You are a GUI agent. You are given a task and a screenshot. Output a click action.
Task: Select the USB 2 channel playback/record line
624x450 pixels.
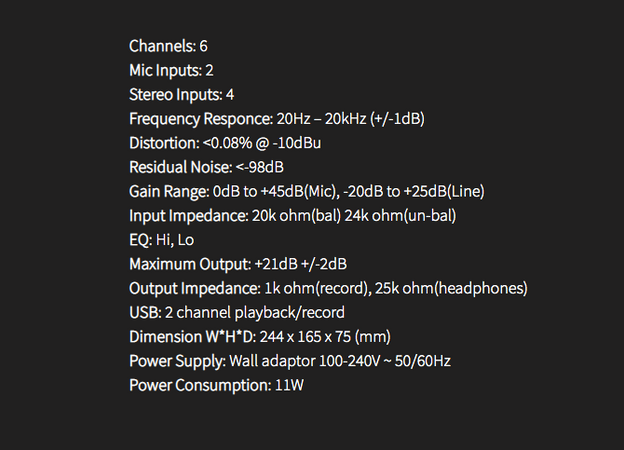tap(237, 313)
